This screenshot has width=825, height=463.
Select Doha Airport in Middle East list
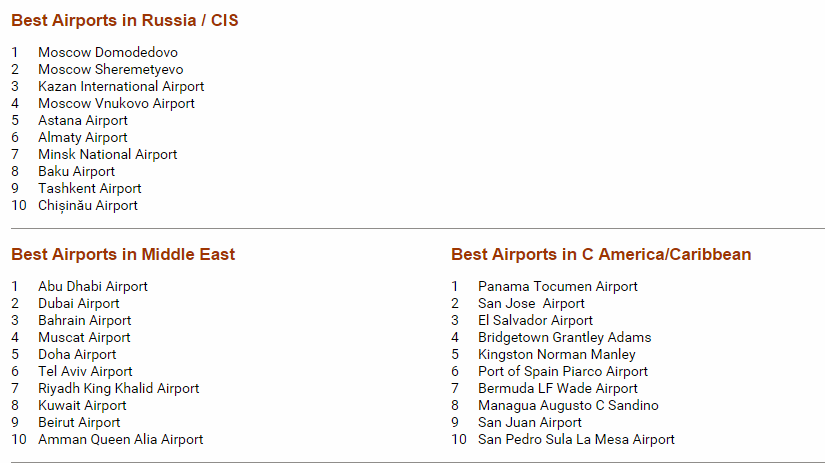(x=77, y=355)
